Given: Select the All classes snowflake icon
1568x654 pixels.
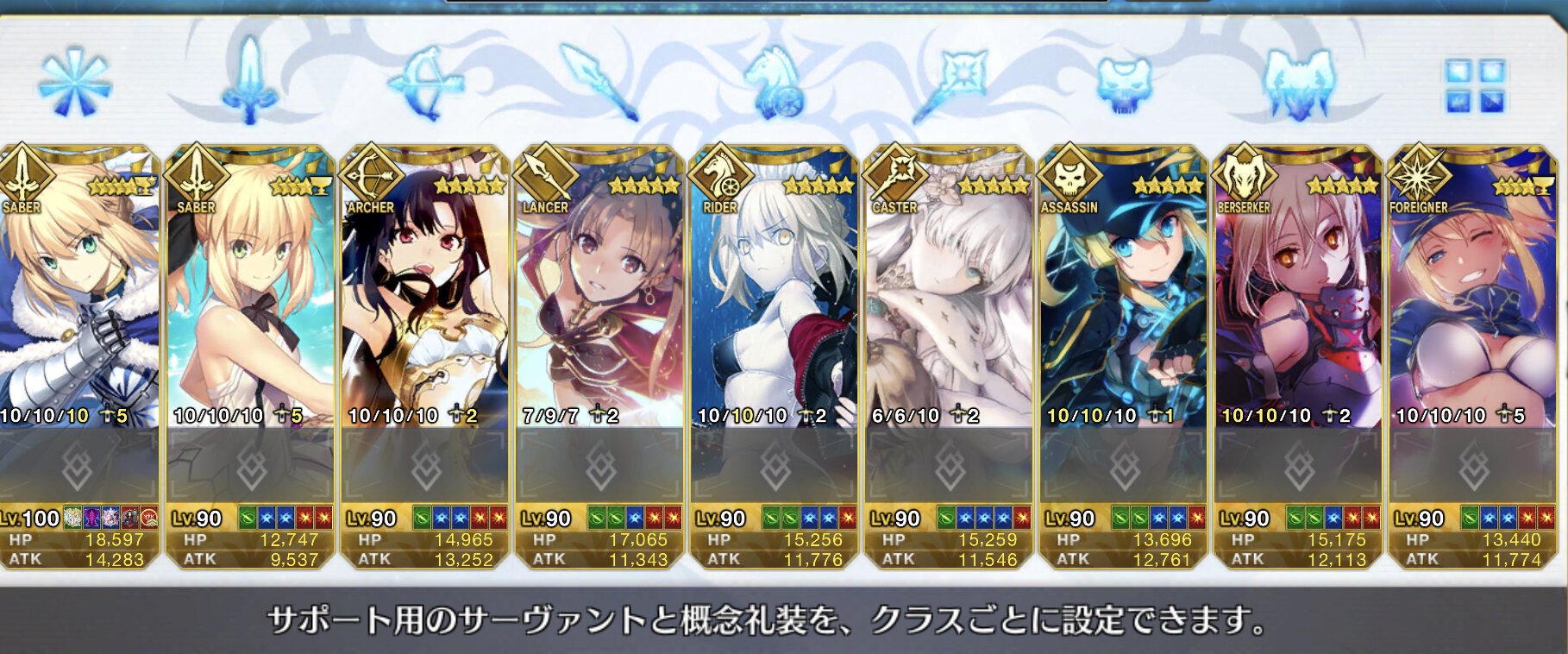Looking at the screenshot, I should coord(75,84).
